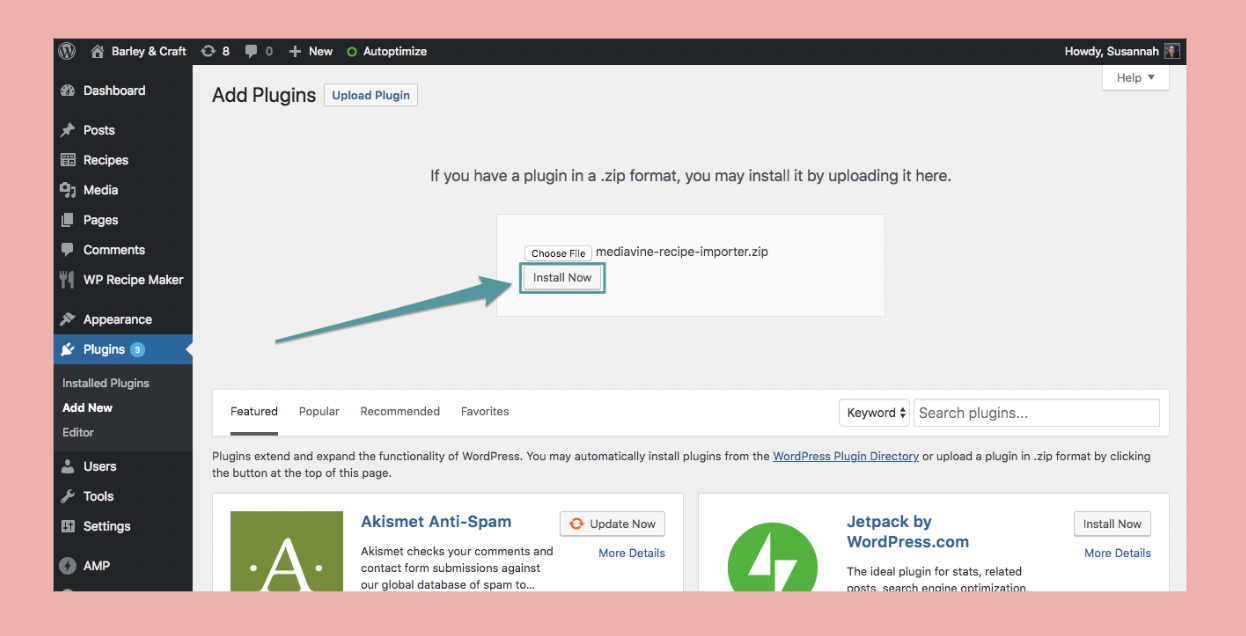Open the Appearance menu label
Screen dimensions: 1246x636
click(117, 320)
